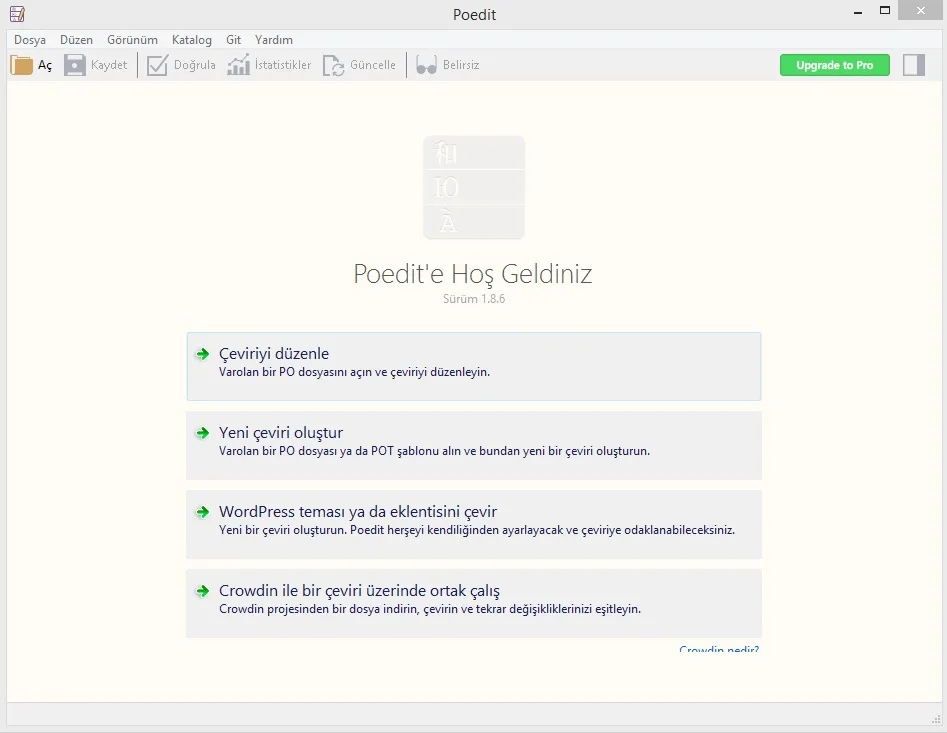Click the Doğrula checkmark icon
This screenshot has height=733, width=947.
(x=157, y=65)
